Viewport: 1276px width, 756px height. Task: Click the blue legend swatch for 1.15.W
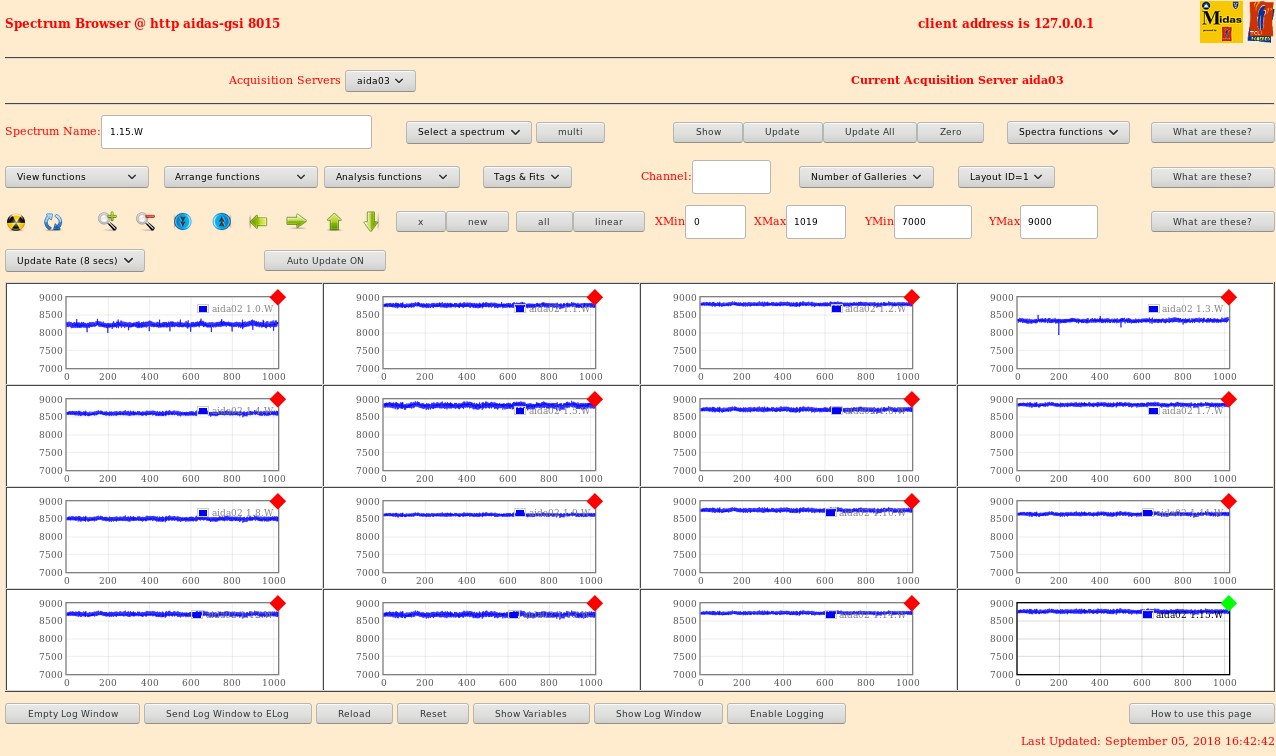click(x=1147, y=615)
